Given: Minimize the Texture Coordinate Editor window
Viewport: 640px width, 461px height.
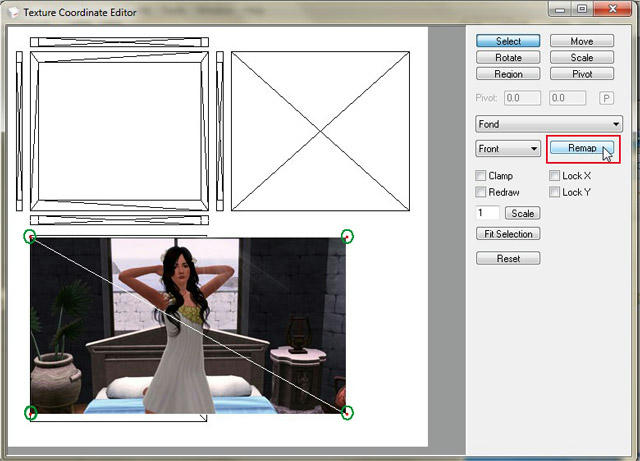Looking at the screenshot, I should [x=560, y=9].
